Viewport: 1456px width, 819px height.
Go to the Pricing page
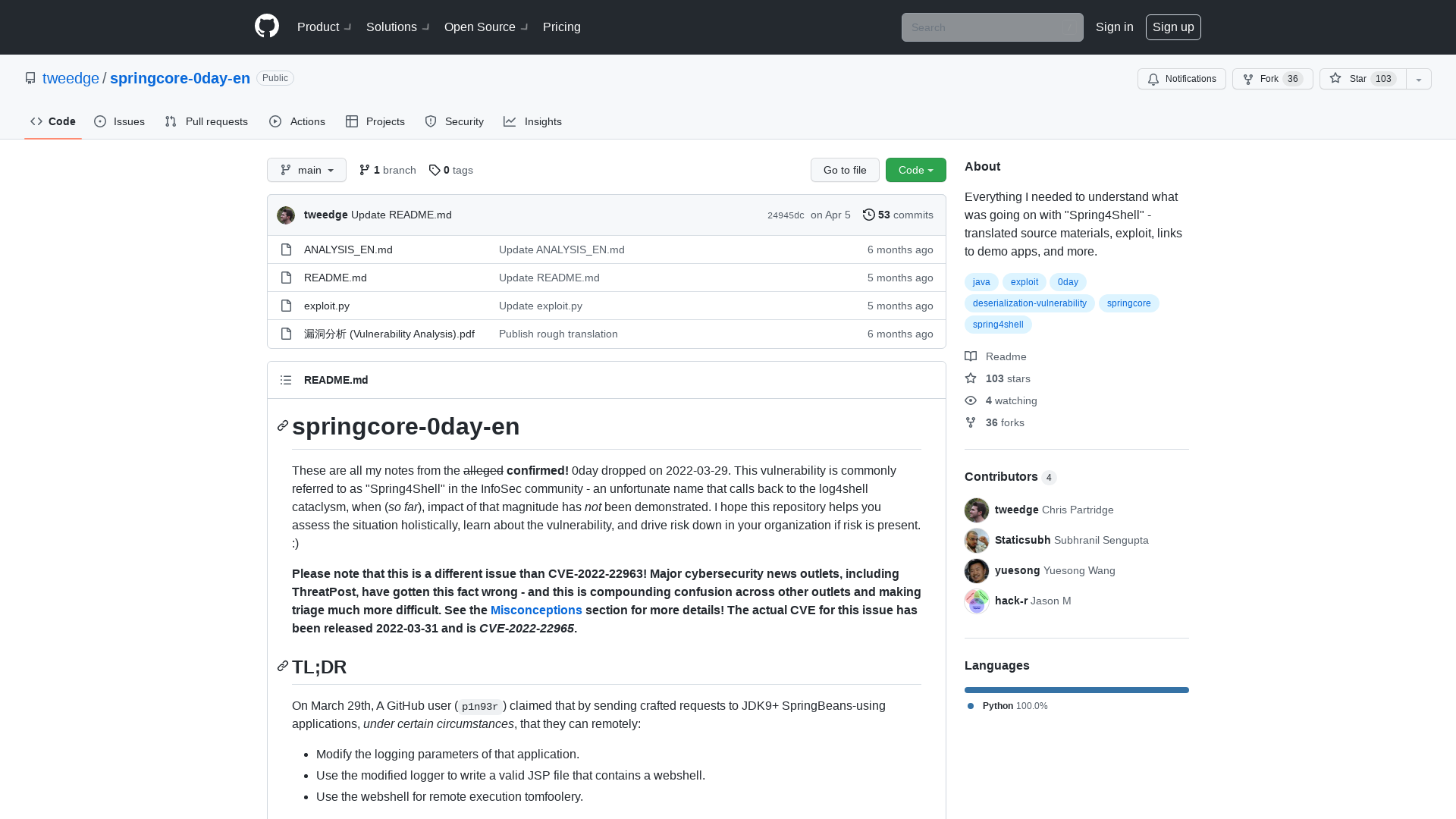(562, 27)
